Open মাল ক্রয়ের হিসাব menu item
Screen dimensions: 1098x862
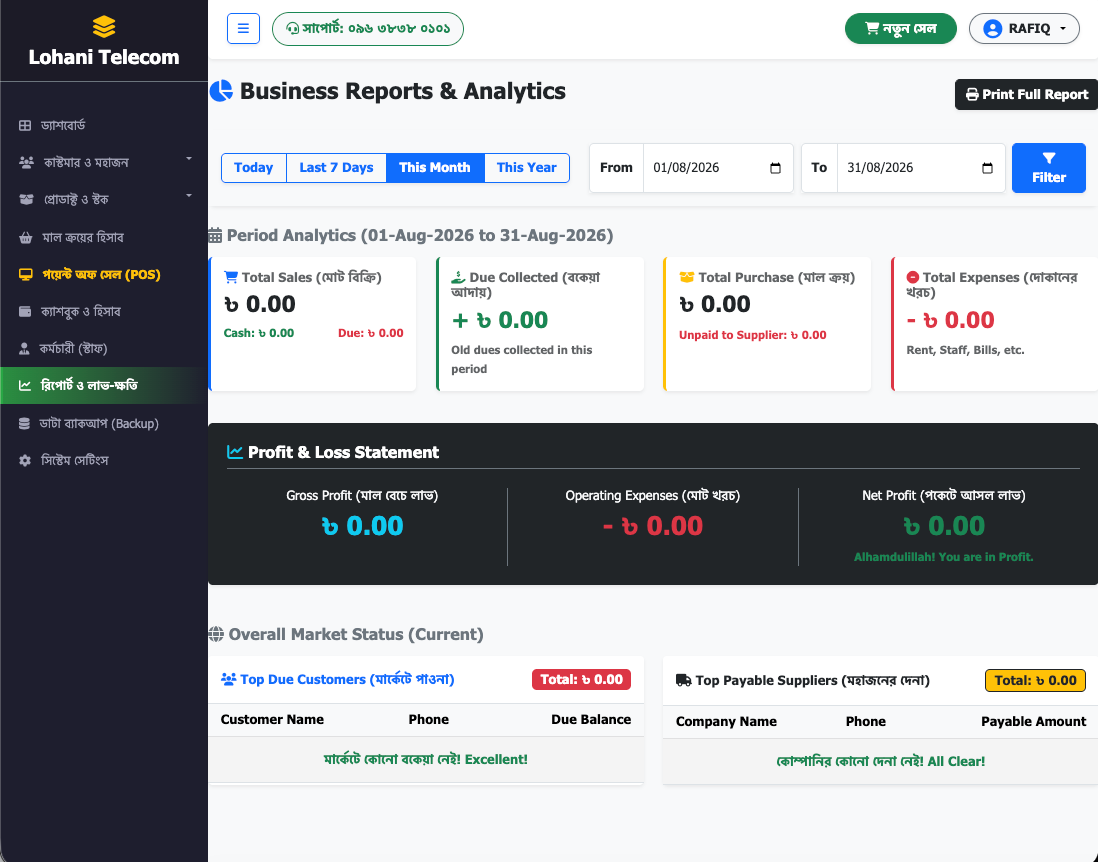point(104,237)
